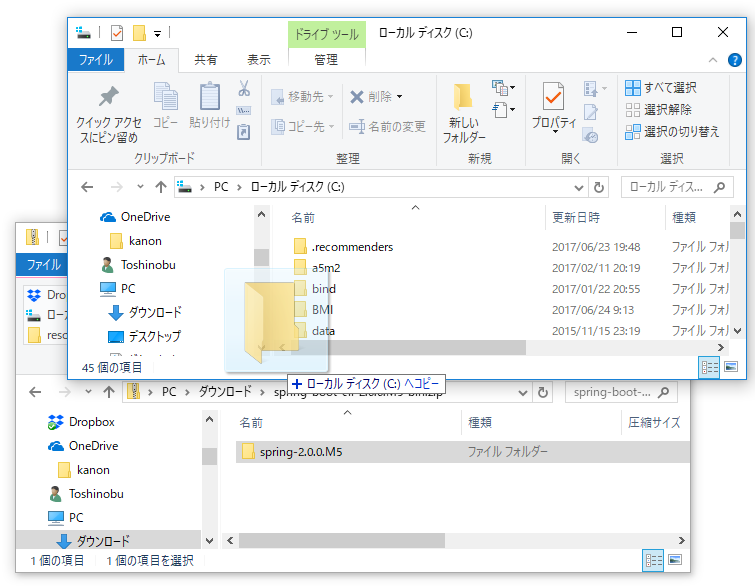
Task: Pin to Quick Access in C: window ribbon
Action: click(109, 114)
